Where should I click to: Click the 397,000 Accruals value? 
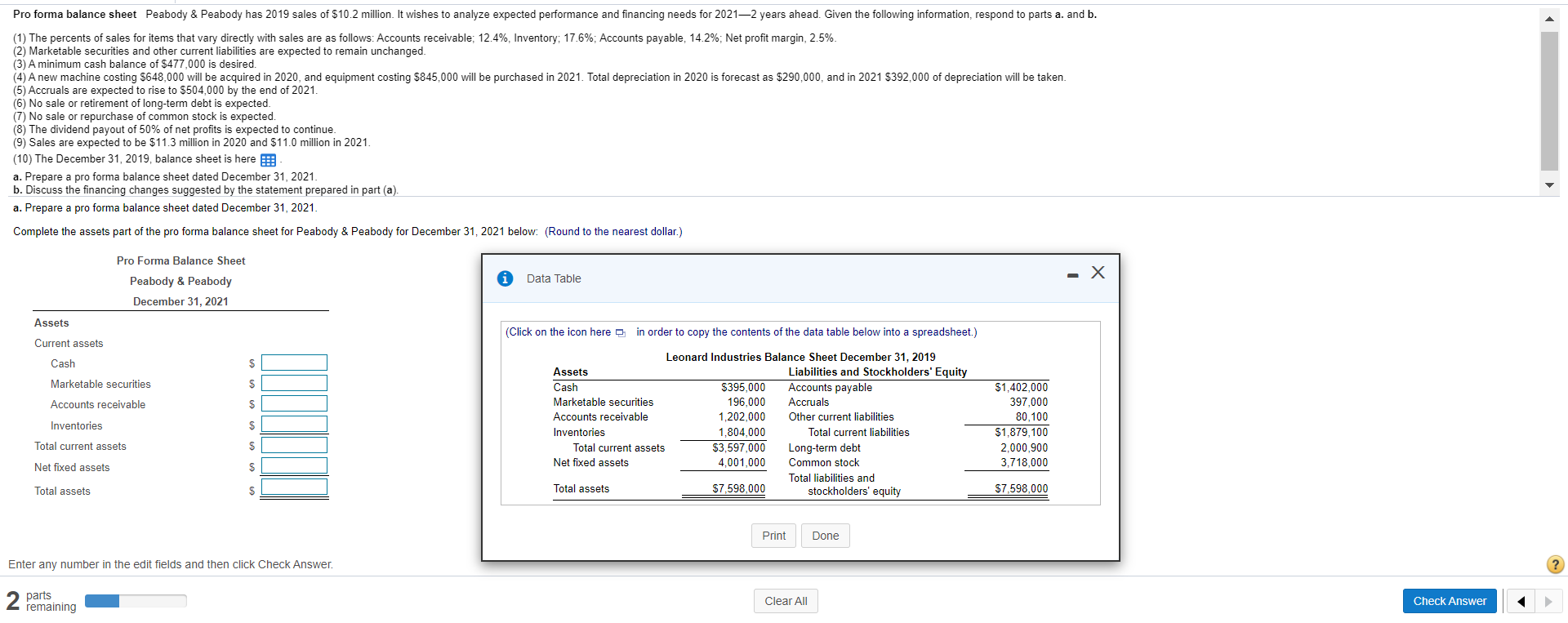1028,402
